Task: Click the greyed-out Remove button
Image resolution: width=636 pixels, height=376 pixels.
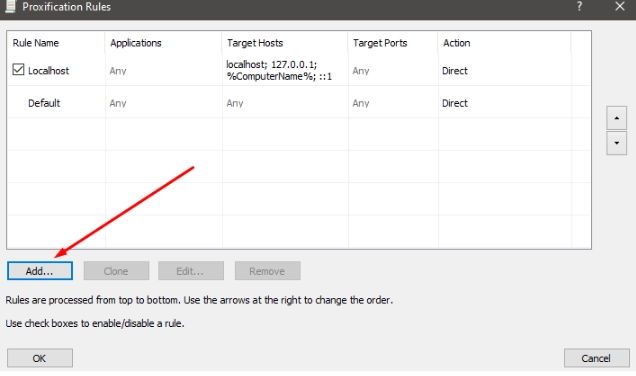Action: pos(267,271)
